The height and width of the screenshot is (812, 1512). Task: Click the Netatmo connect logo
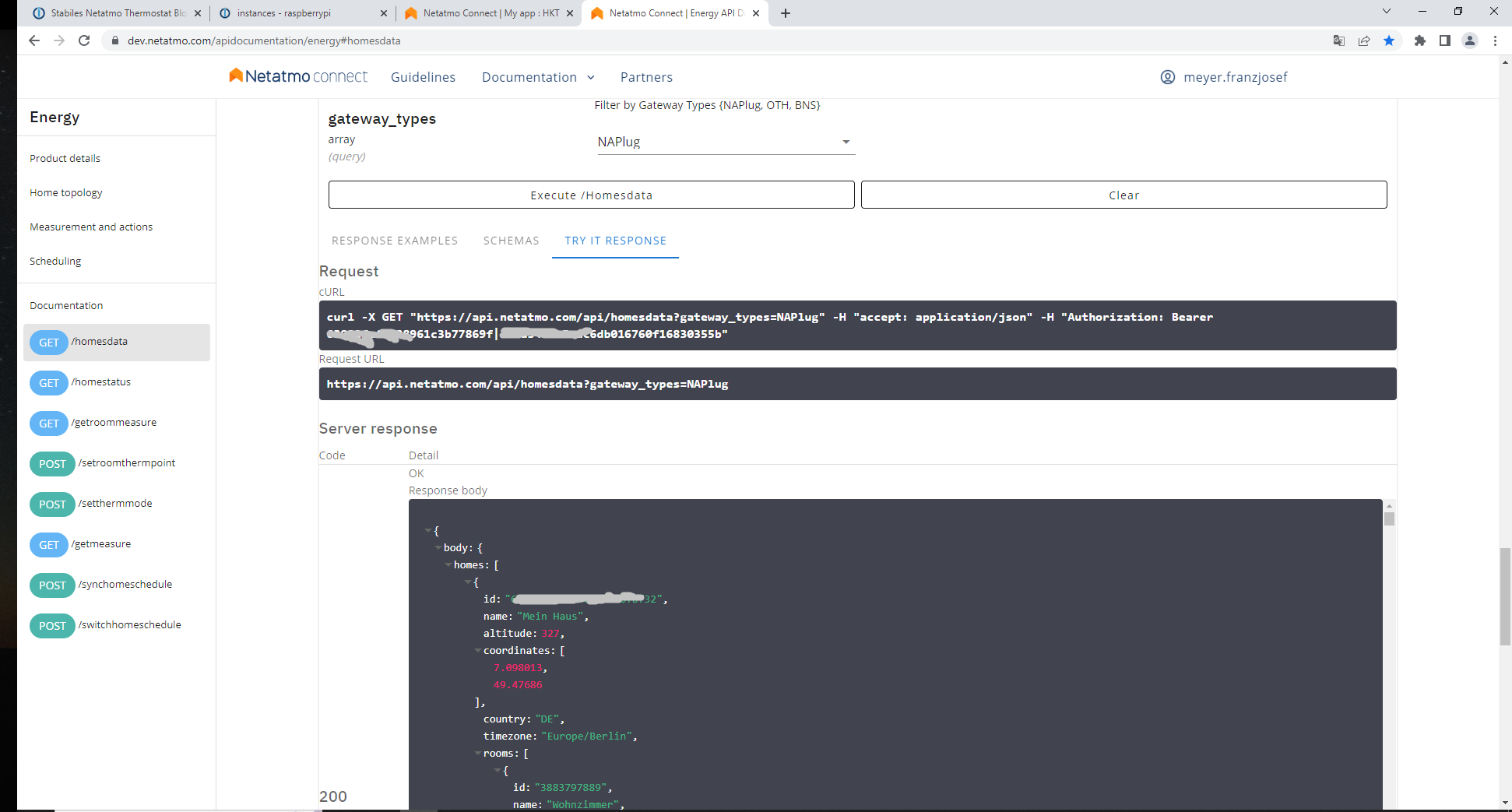(x=298, y=76)
